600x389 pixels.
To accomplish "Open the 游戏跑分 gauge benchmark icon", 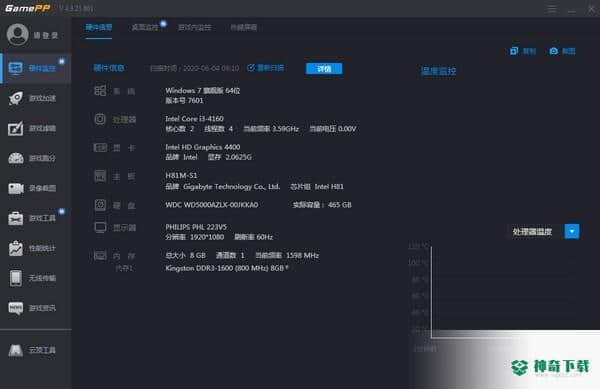I will pyautogui.click(x=16, y=158).
